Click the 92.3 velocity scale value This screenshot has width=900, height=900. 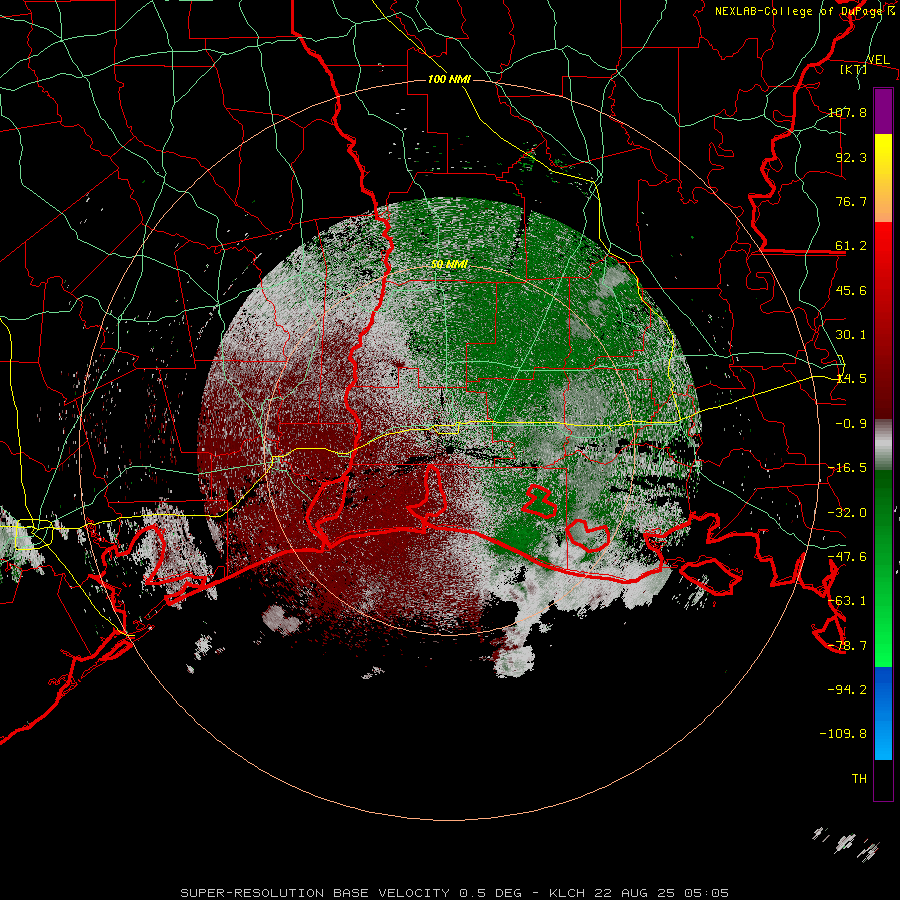tap(851, 157)
